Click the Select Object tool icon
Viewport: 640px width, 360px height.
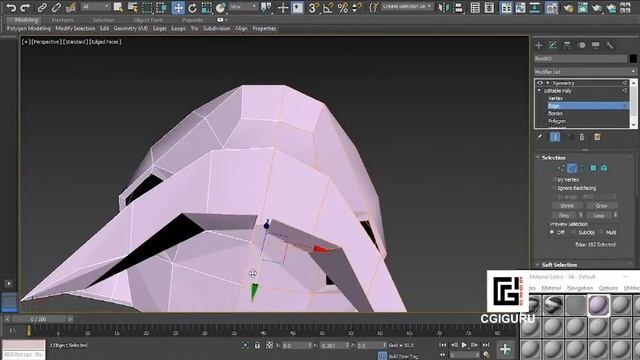click(x=118, y=7)
